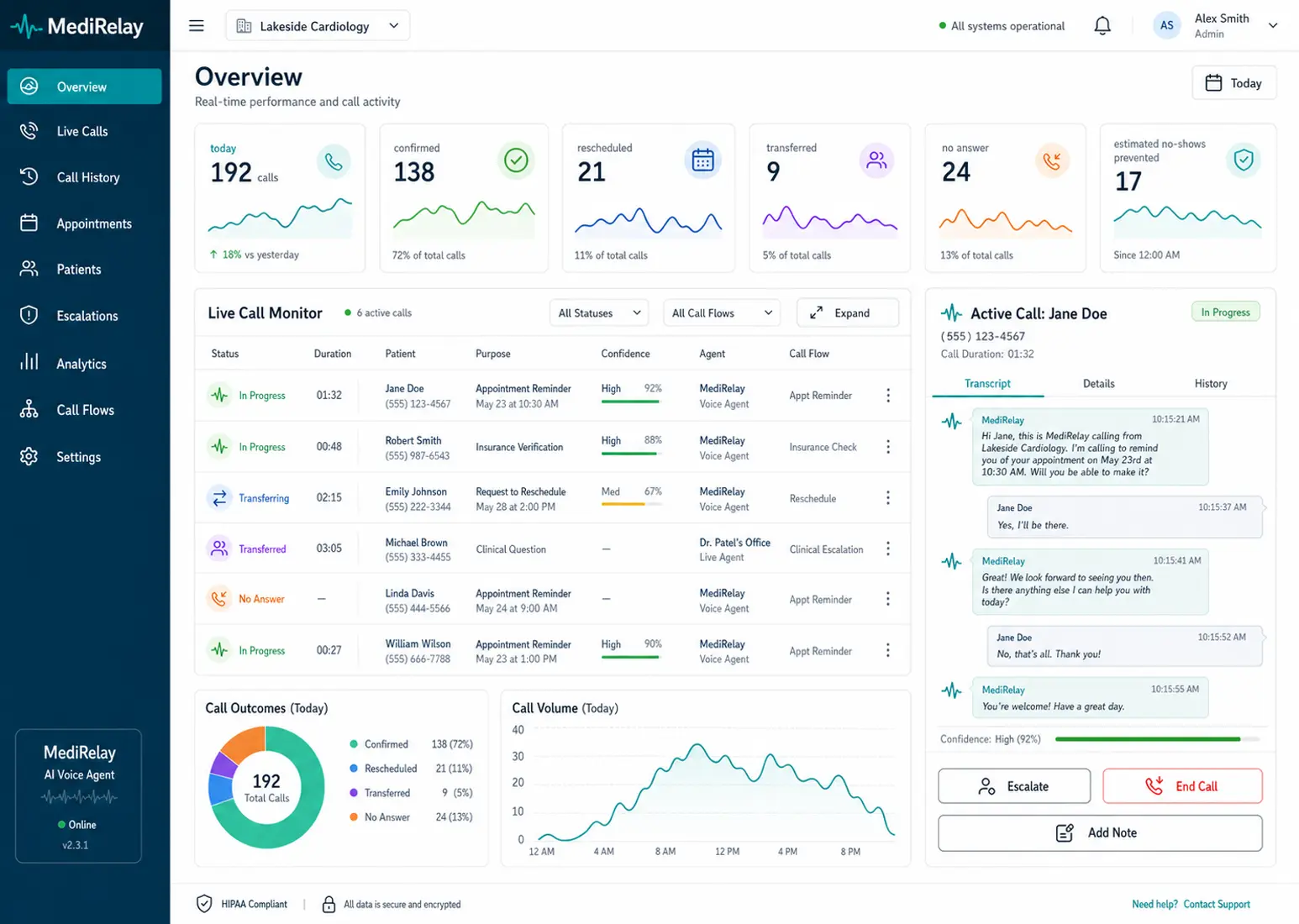The width and height of the screenshot is (1299, 924).
Task: Open Live Calls in the sidebar
Action: [84, 131]
